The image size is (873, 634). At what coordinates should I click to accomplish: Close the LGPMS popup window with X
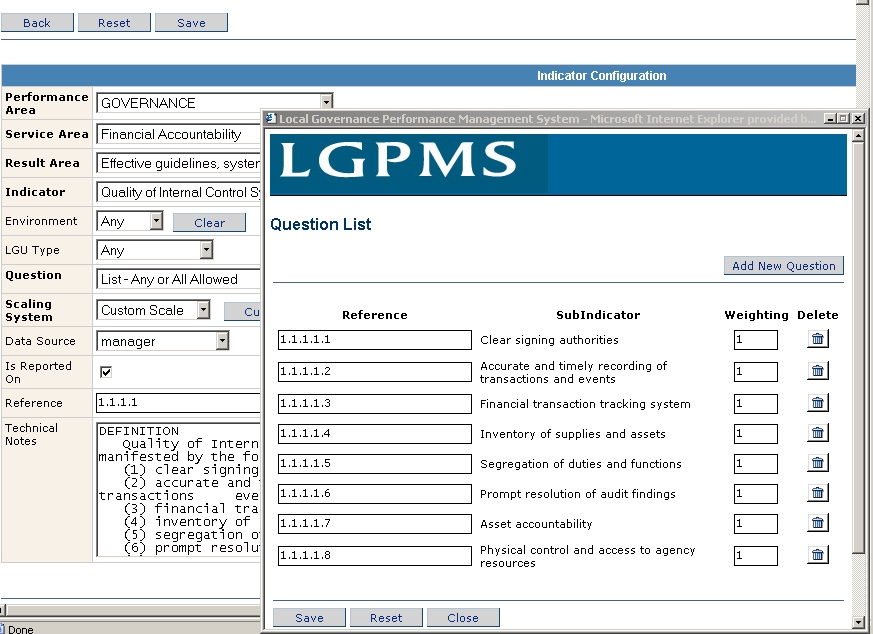[x=858, y=119]
